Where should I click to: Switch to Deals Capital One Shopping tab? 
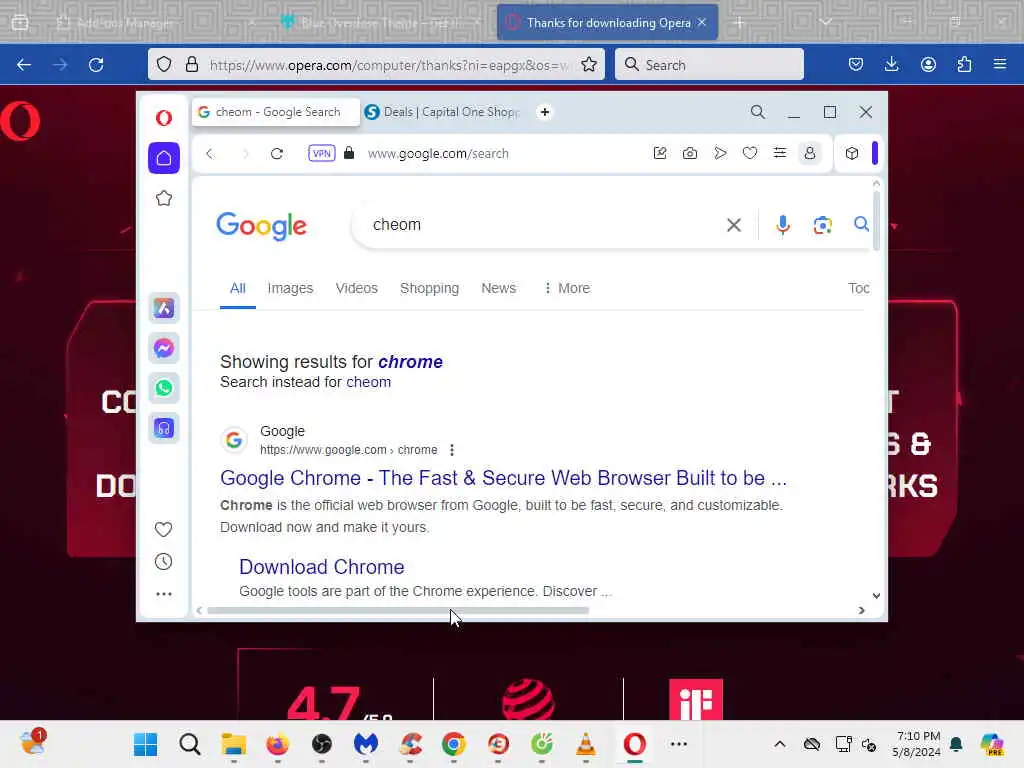(x=442, y=112)
